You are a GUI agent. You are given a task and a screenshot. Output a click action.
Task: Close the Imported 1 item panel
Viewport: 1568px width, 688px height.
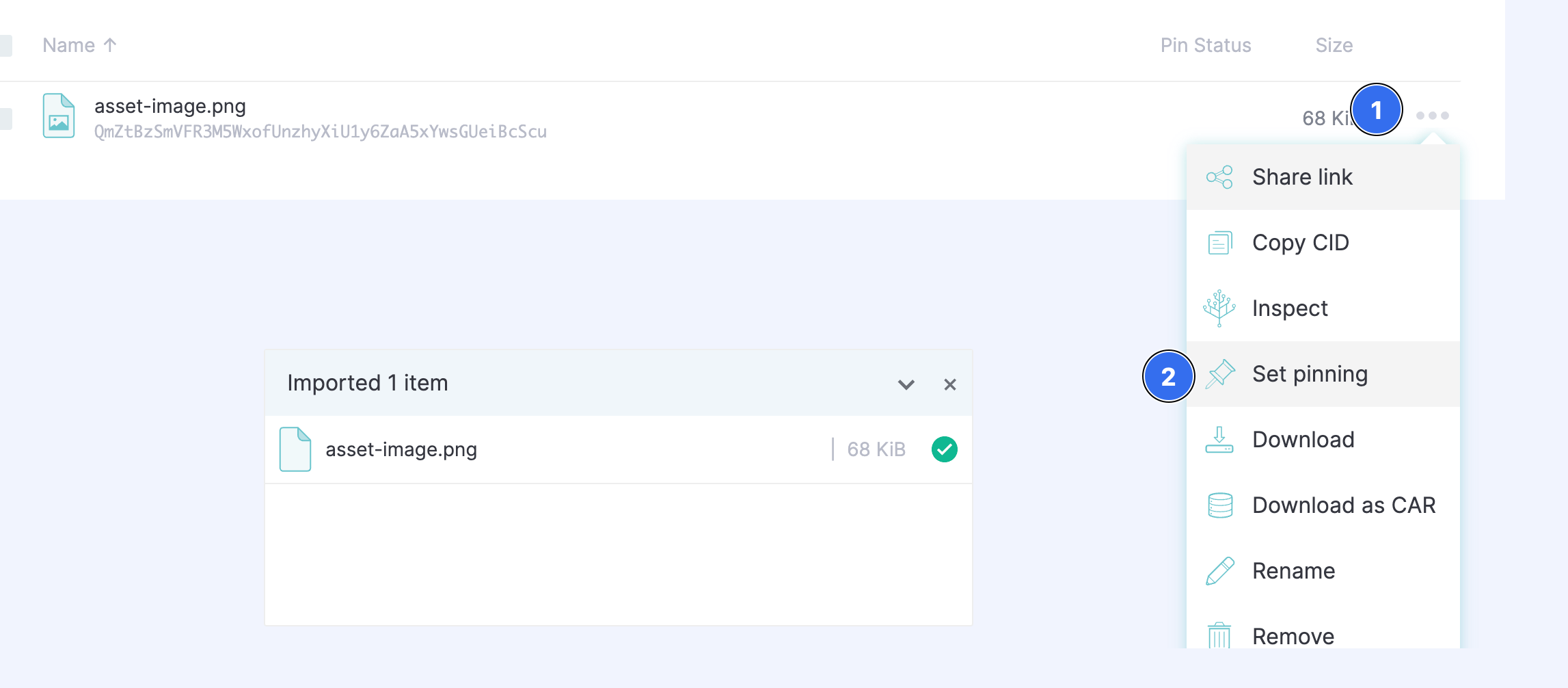(949, 384)
